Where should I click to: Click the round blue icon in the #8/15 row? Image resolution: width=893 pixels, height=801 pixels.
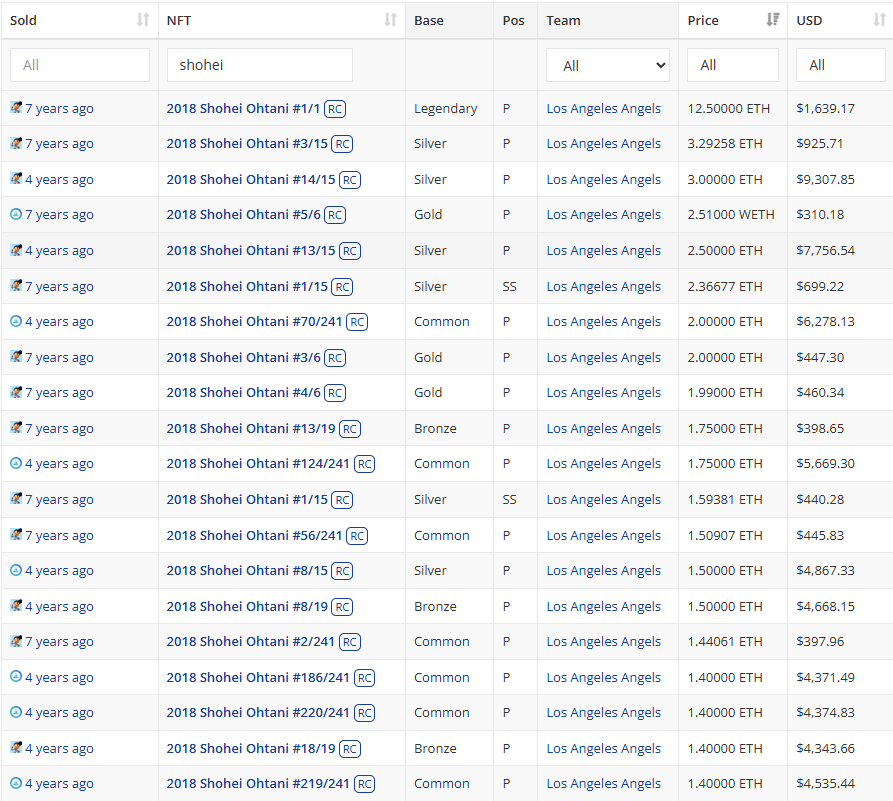tap(16, 570)
